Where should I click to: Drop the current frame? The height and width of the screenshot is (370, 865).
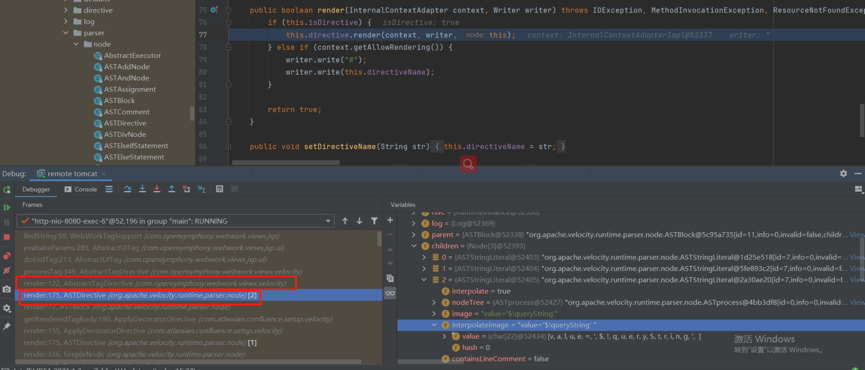point(186,189)
